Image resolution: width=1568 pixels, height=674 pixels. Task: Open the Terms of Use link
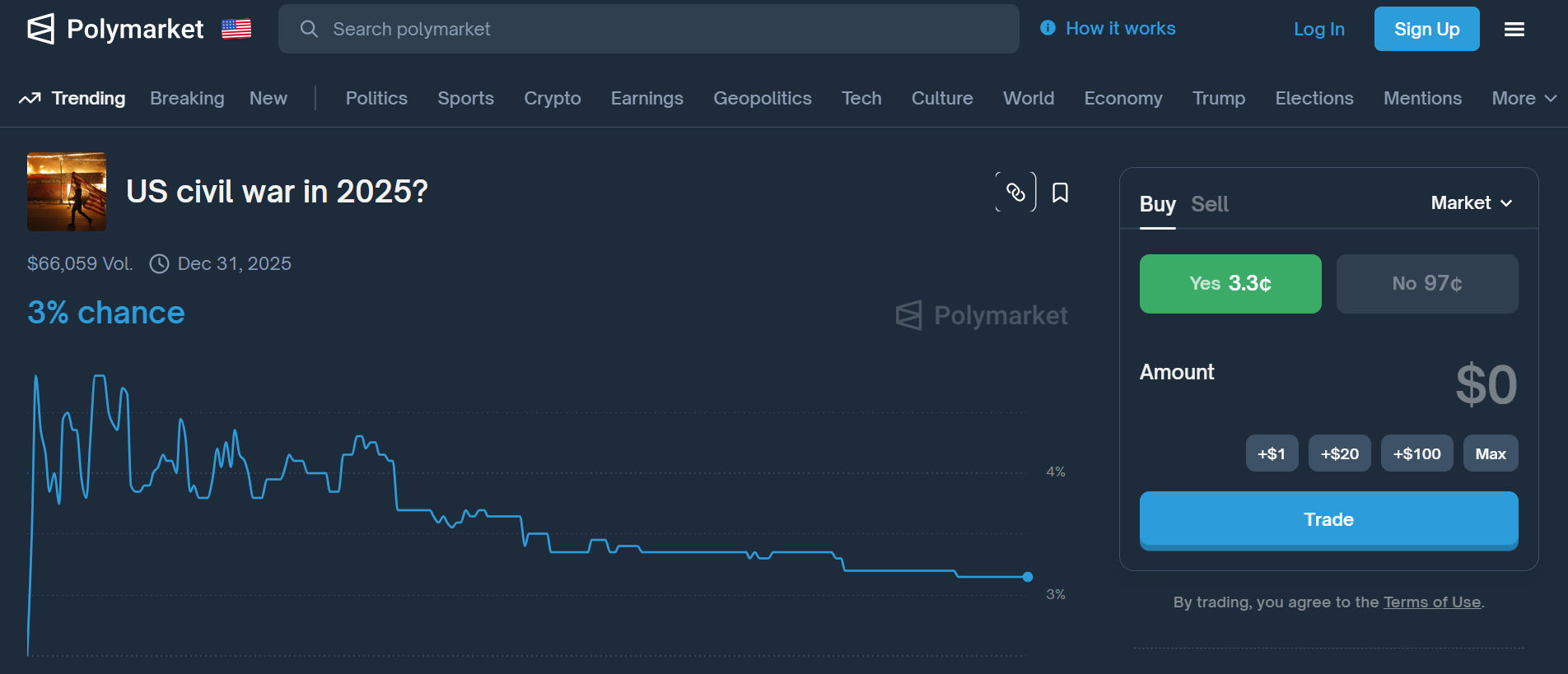(1431, 602)
